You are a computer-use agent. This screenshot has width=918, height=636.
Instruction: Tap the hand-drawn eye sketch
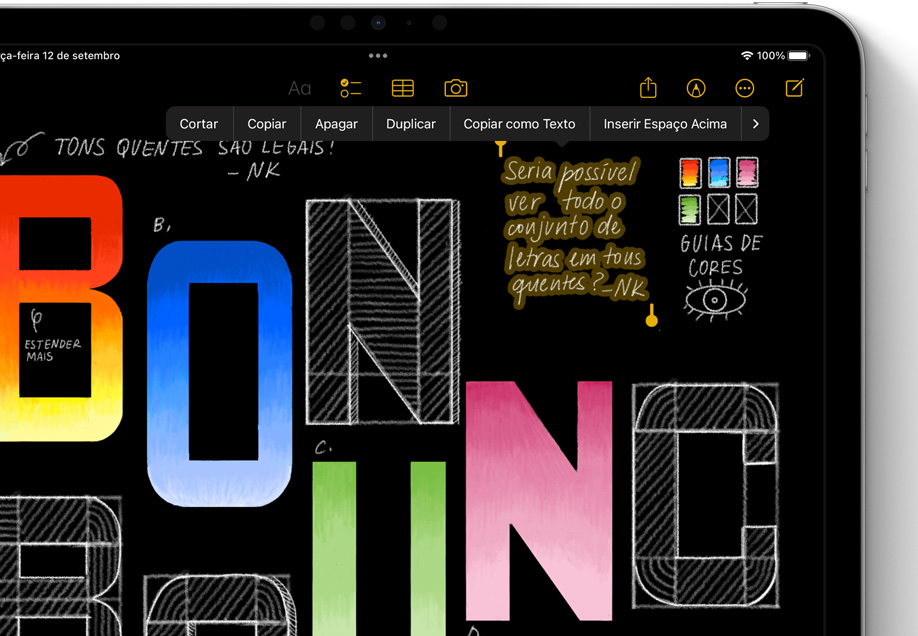[x=715, y=300]
